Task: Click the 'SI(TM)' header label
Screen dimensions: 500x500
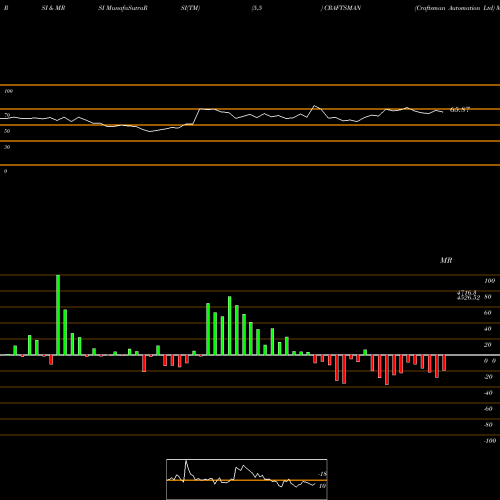Action: pyautogui.click(x=190, y=8)
